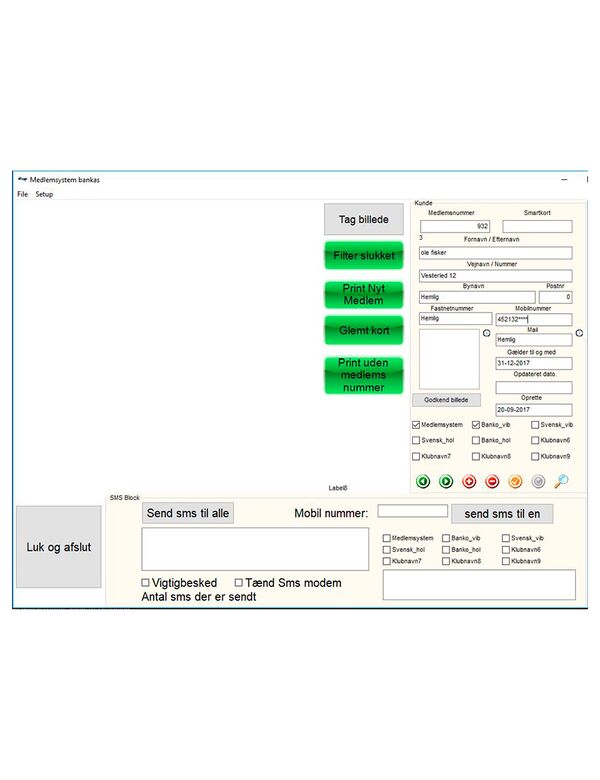Viewport: 600px width, 780px height.
Task: Open member search with magnifying glass icon
Action: tap(561, 481)
